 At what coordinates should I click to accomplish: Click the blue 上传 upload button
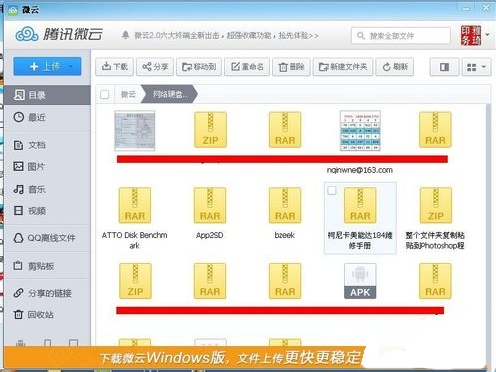pos(47,66)
